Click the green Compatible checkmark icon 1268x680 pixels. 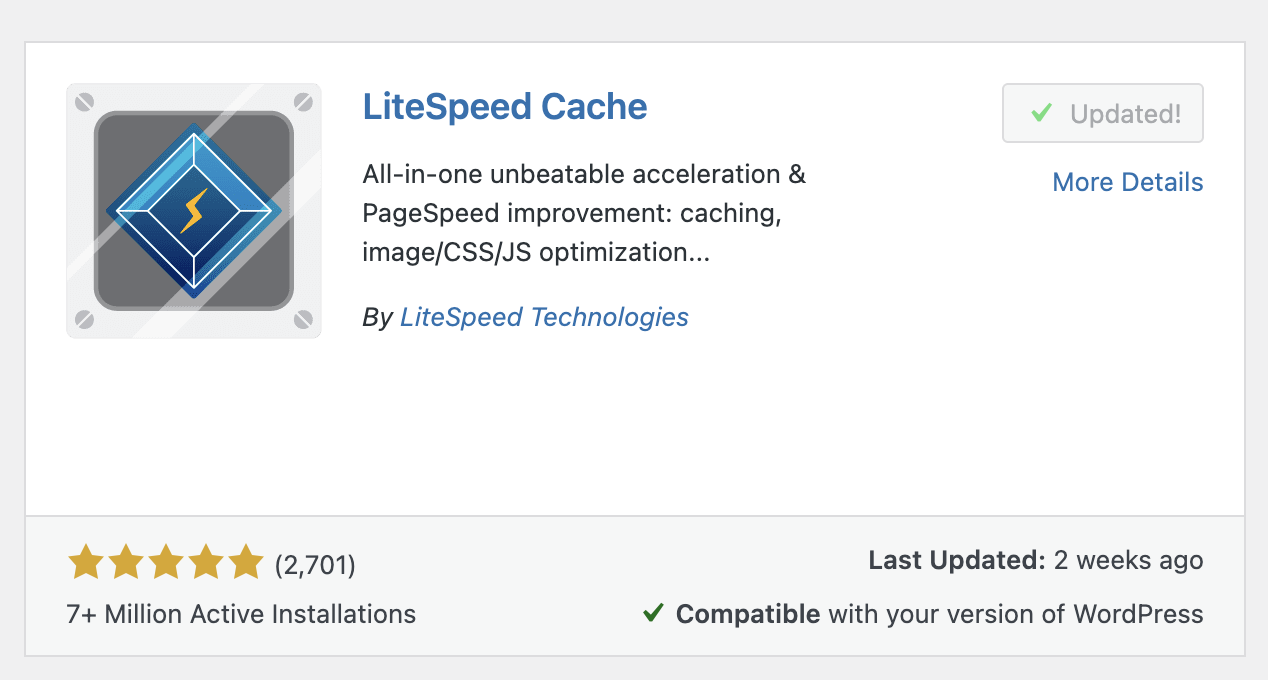tap(653, 613)
